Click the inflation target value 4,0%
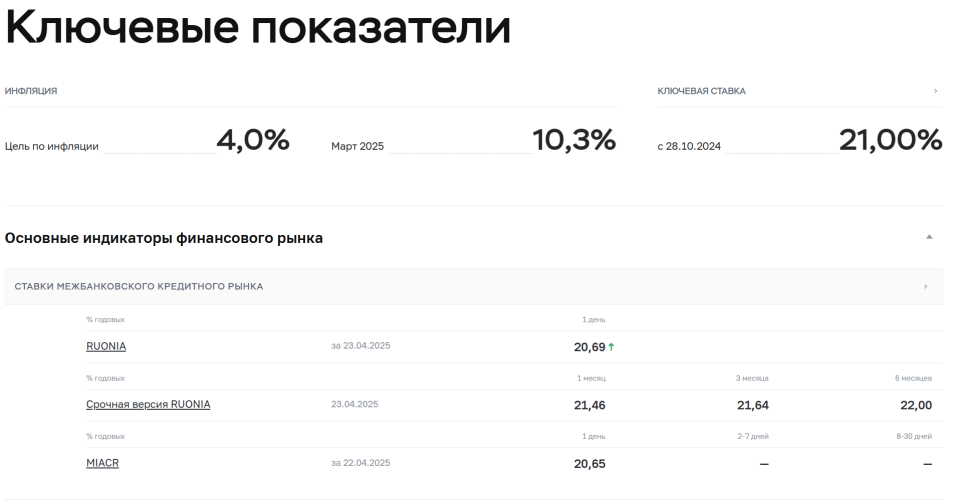The width and height of the screenshot is (962, 500). tap(253, 140)
